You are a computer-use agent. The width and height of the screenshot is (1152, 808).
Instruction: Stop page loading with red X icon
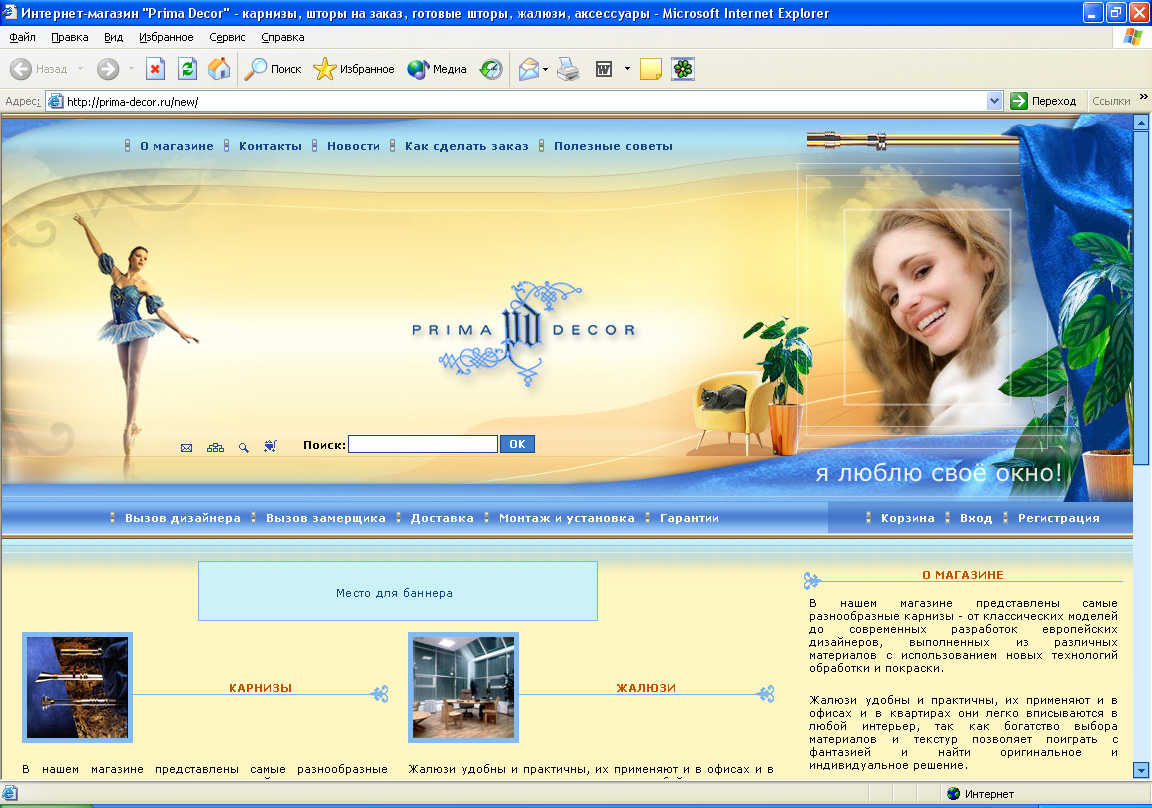point(155,69)
